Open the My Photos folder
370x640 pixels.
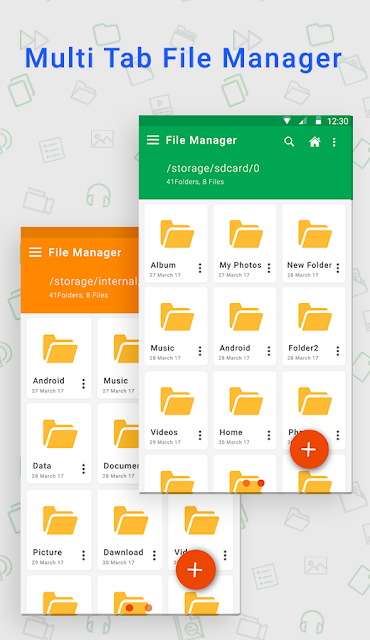pyautogui.click(x=245, y=243)
